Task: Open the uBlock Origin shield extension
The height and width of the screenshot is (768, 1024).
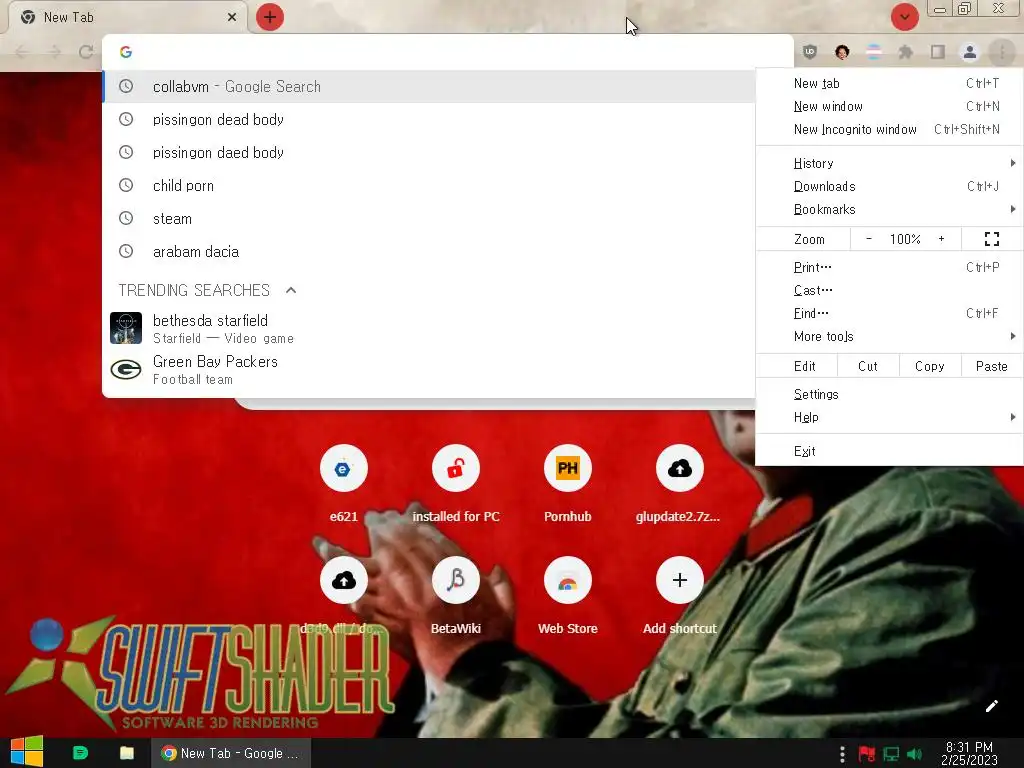Action: point(810,52)
